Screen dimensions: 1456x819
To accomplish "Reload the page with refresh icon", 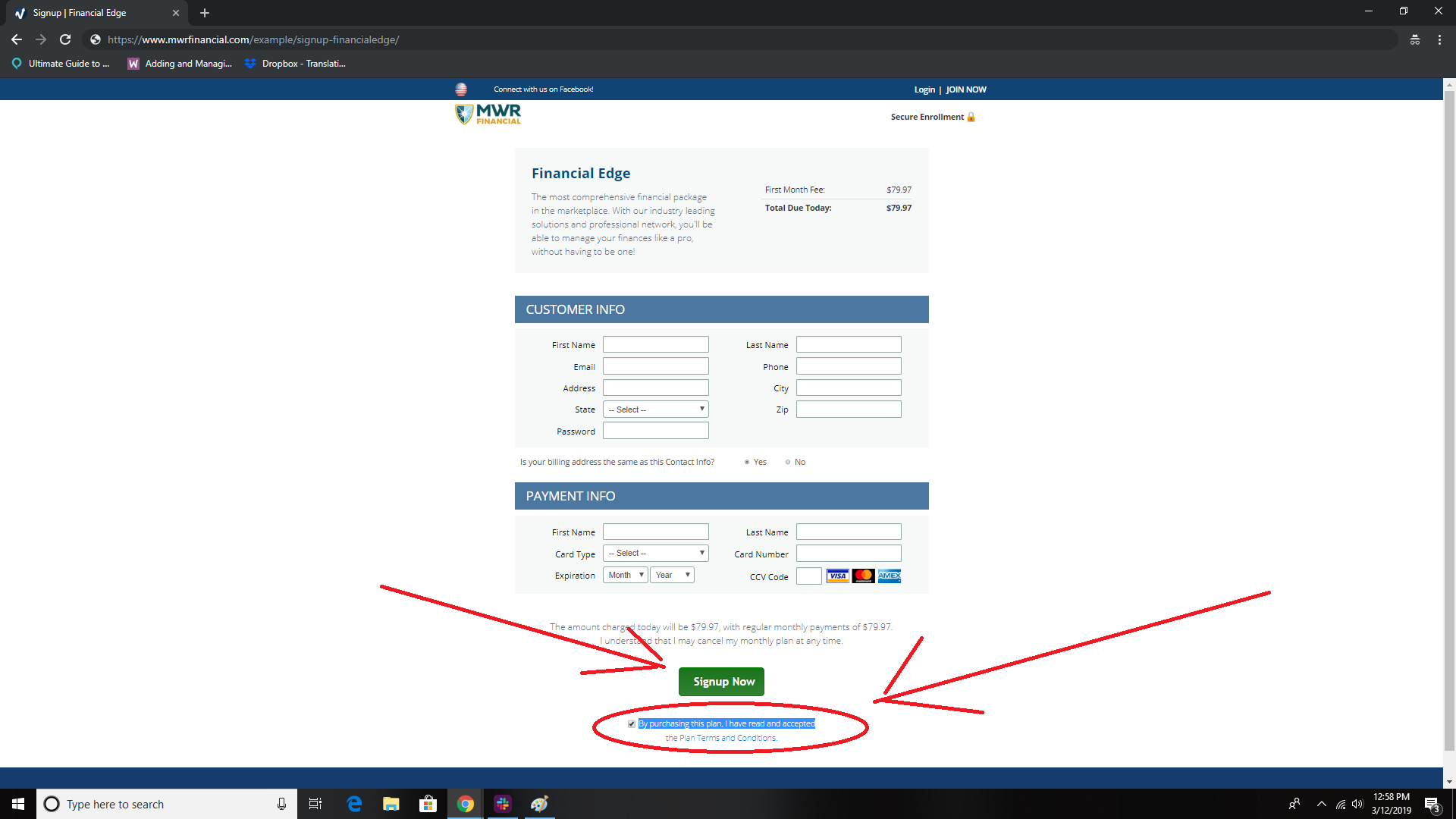I will (x=65, y=39).
